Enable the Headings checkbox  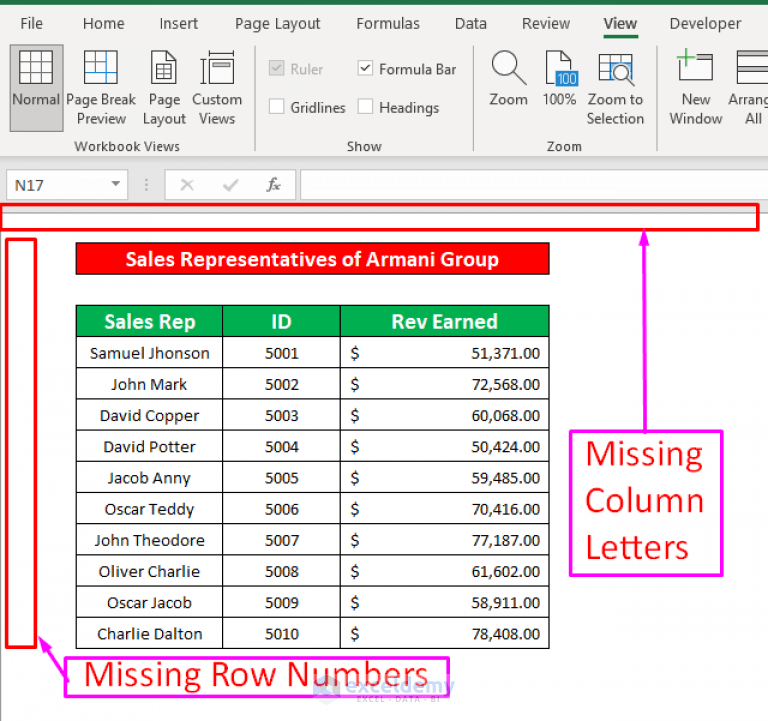point(365,106)
